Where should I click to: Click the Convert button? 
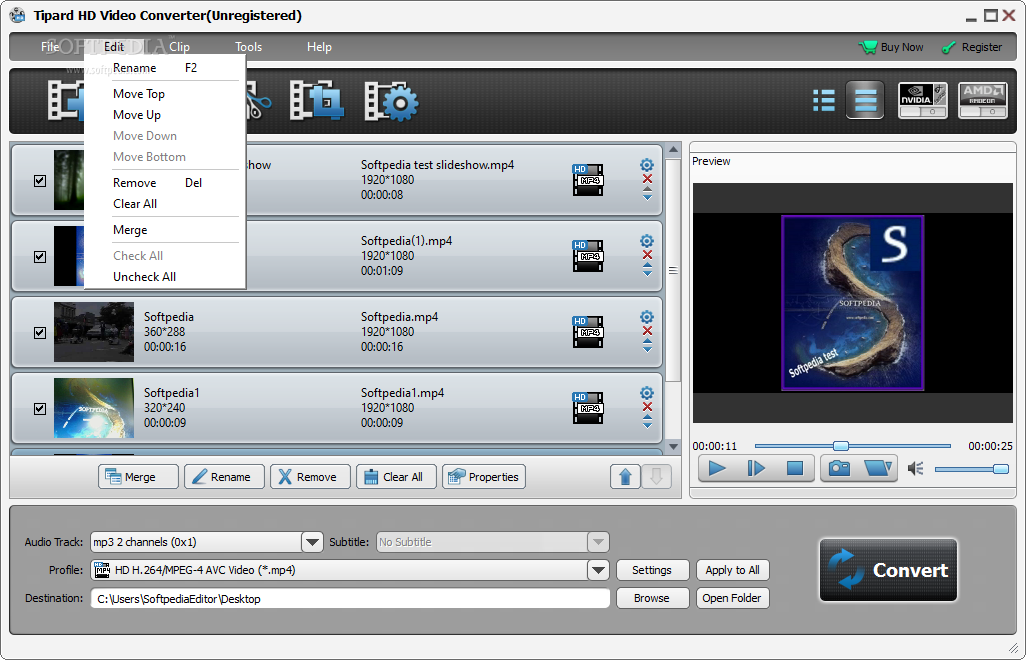click(x=888, y=570)
